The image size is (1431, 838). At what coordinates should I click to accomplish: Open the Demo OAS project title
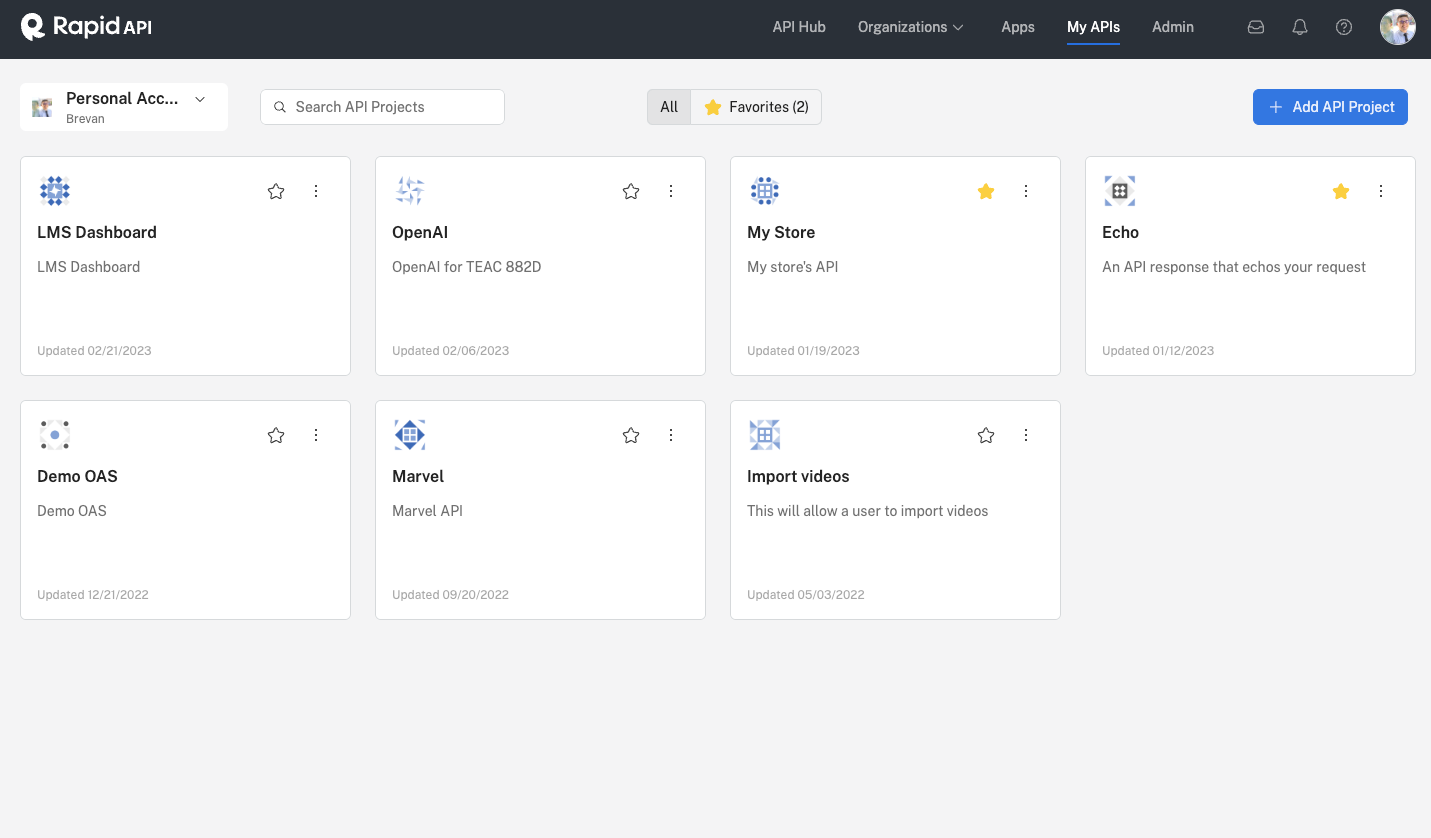click(77, 476)
